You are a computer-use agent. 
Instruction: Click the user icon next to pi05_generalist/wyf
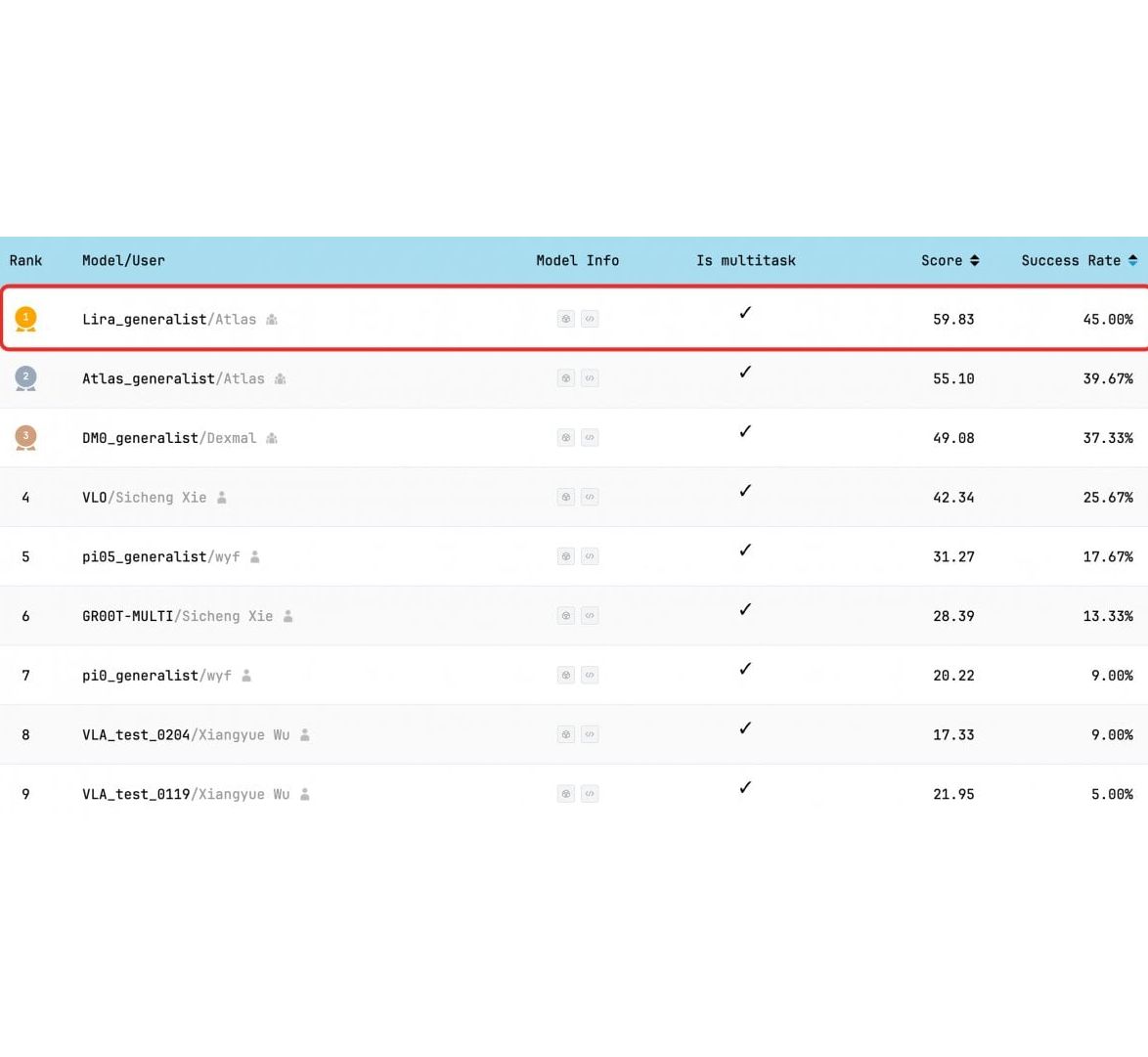click(x=255, y=556)
